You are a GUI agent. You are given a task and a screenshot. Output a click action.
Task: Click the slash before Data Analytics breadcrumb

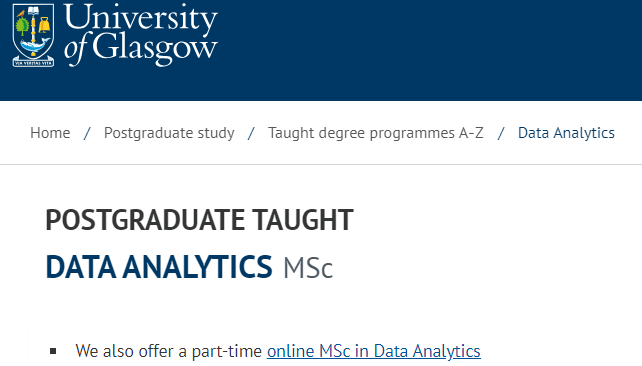pyautogui.click(x=501, y=133)
